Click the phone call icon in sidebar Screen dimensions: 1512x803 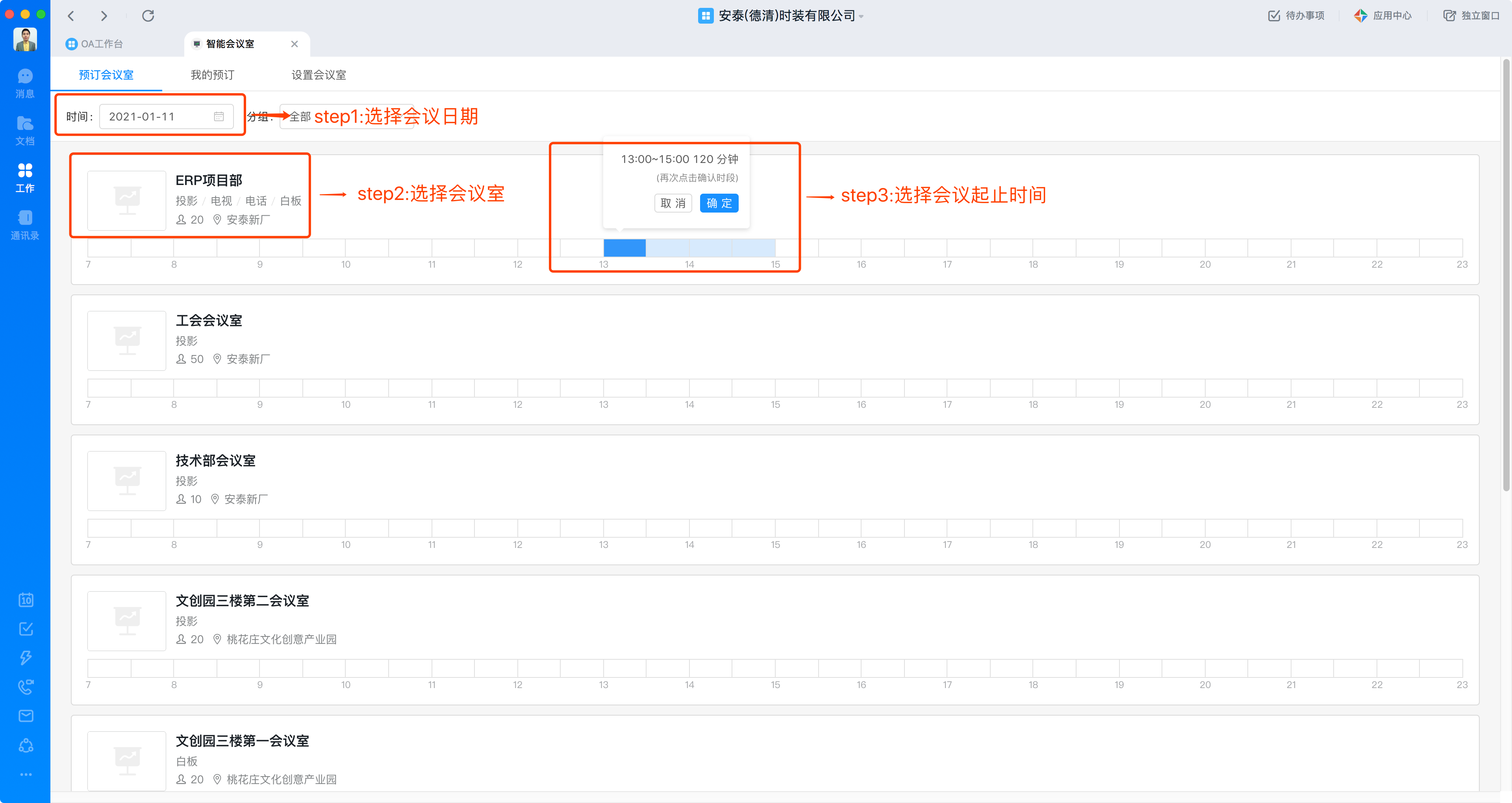tap(26, 687)
